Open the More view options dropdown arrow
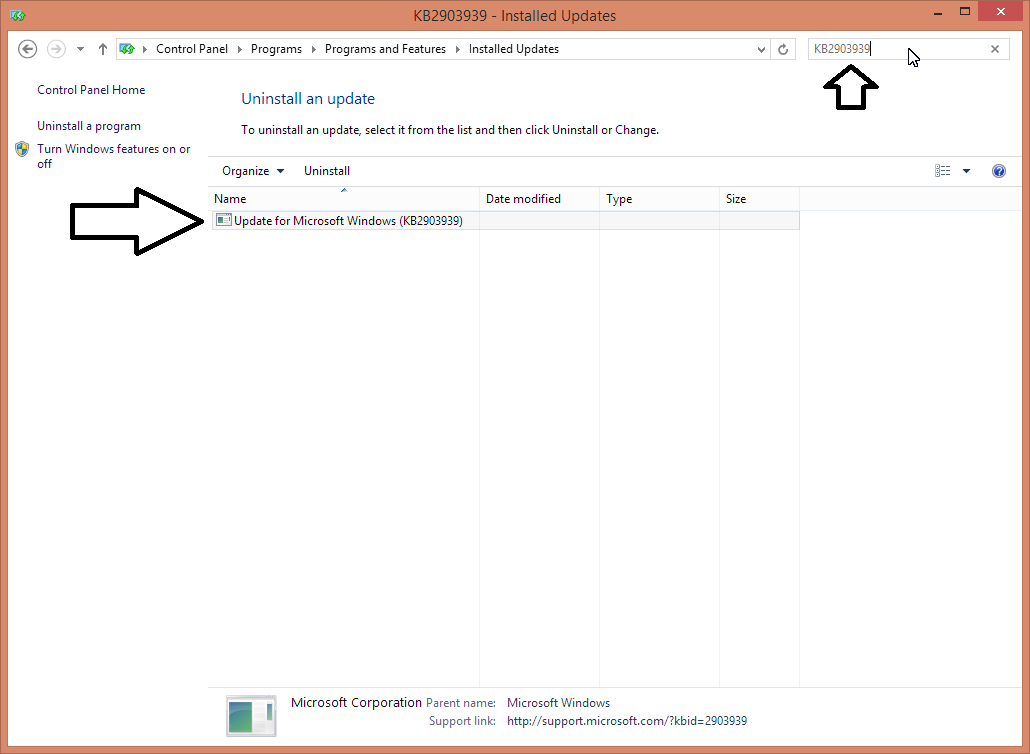The image size is (1030, 754). (x=966, y=171)
